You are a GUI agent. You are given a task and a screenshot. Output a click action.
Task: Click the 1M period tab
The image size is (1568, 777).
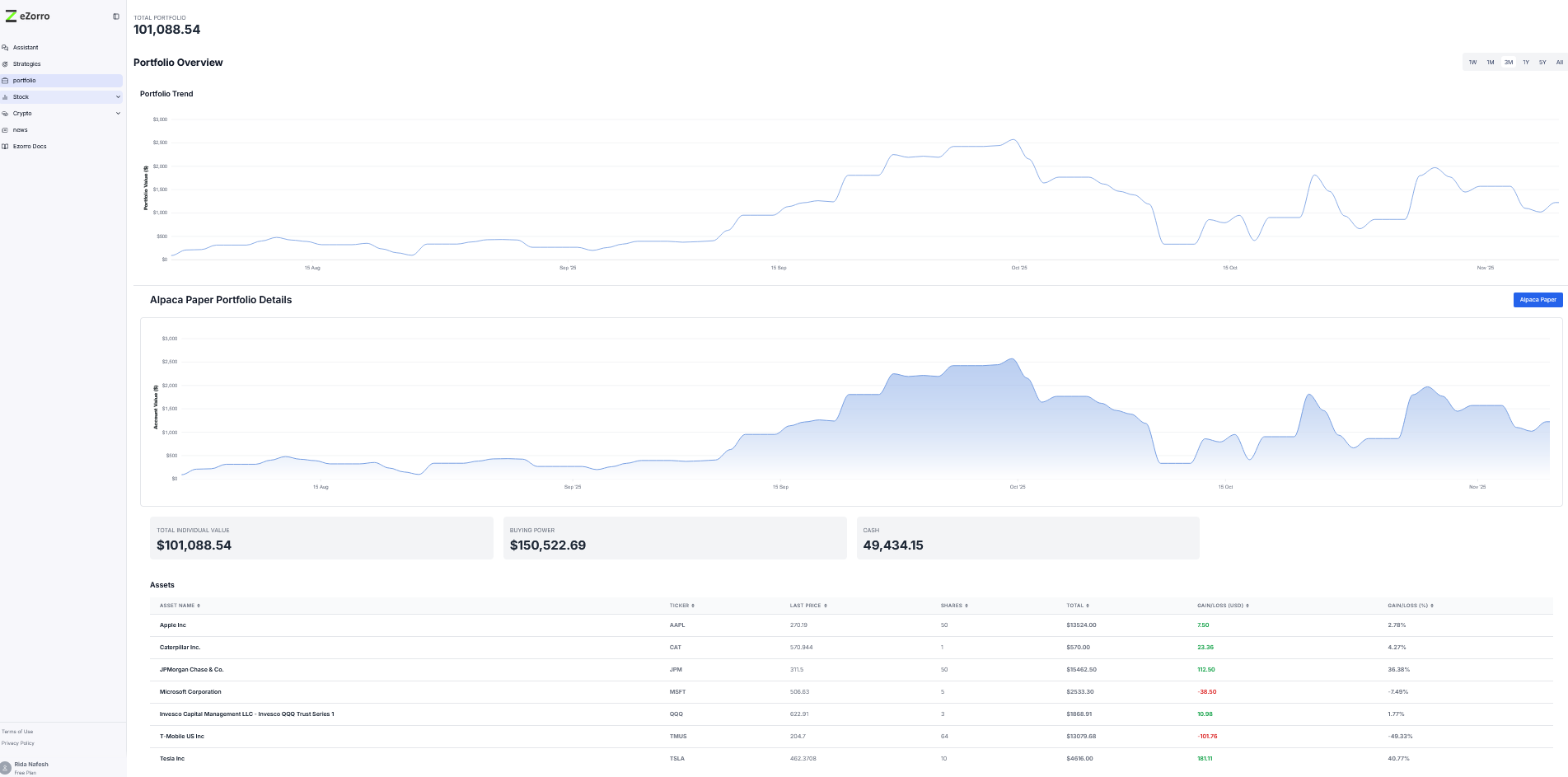click(x=1491, y=62)
